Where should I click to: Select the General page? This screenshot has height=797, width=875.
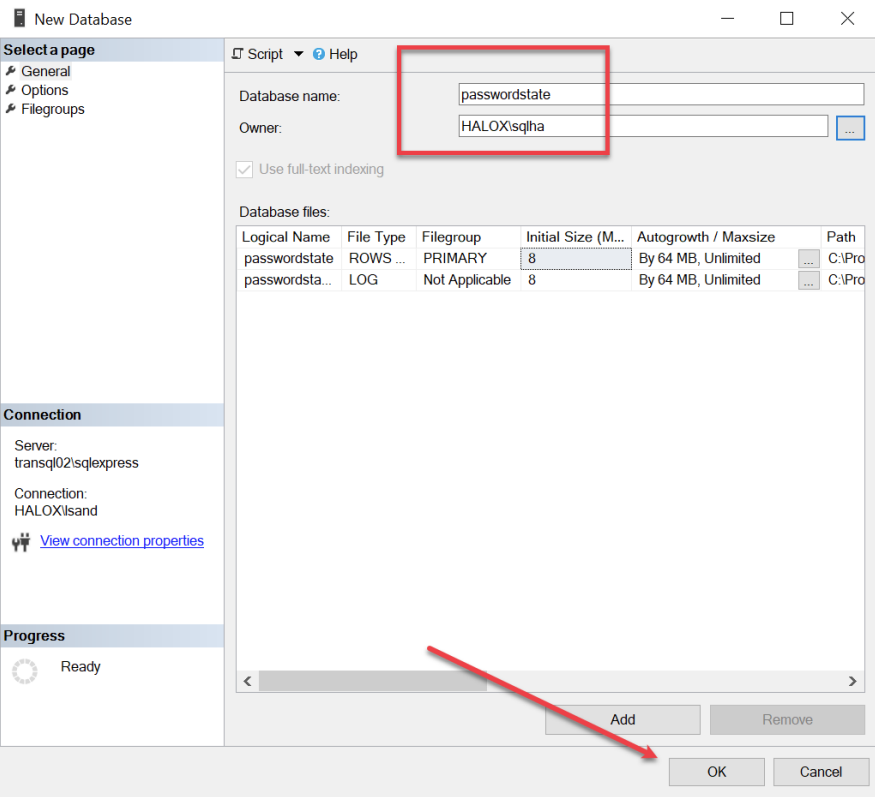pyautogui.click(x=46, y=71)
